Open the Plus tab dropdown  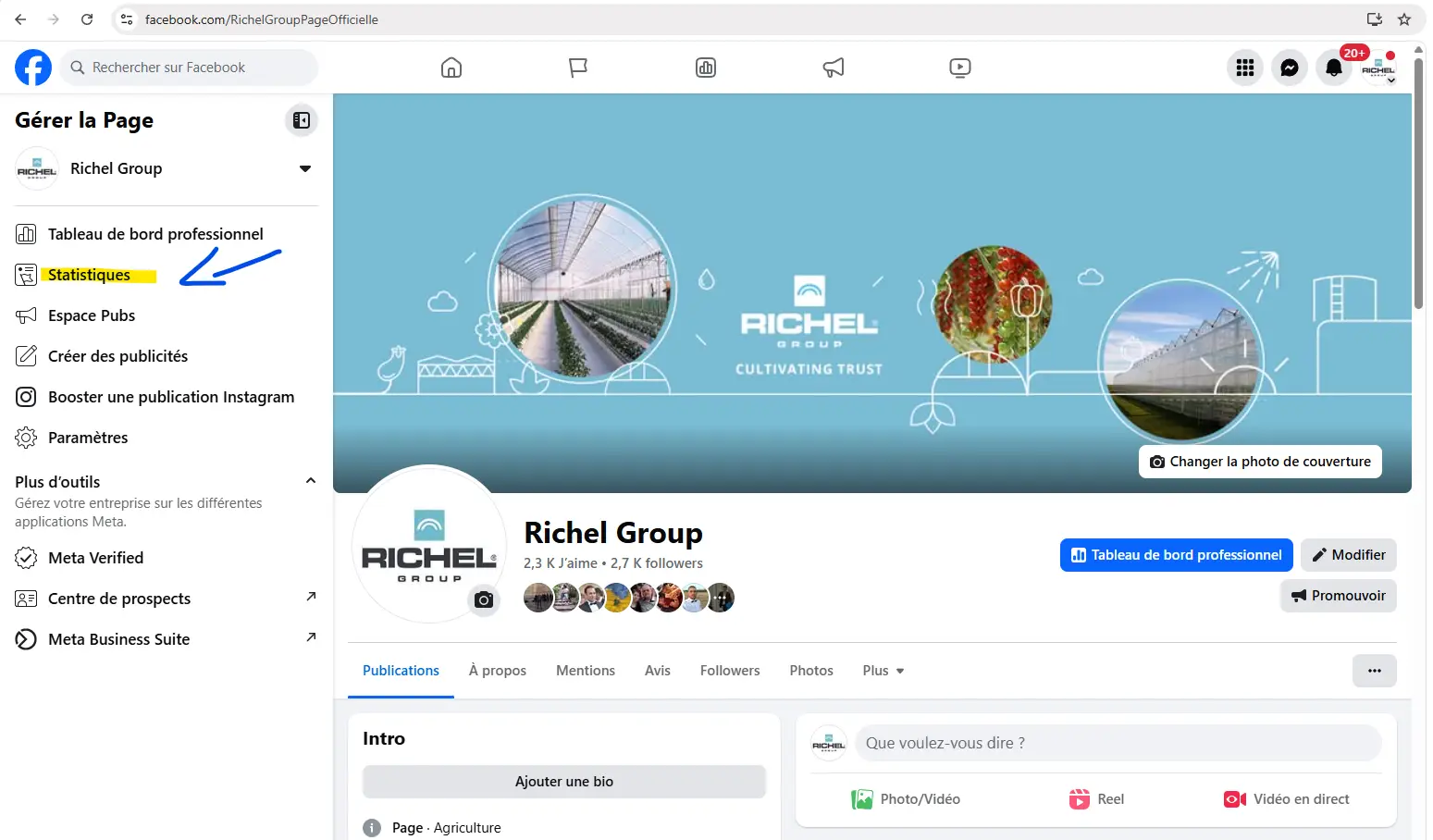(x=883, y=671)
